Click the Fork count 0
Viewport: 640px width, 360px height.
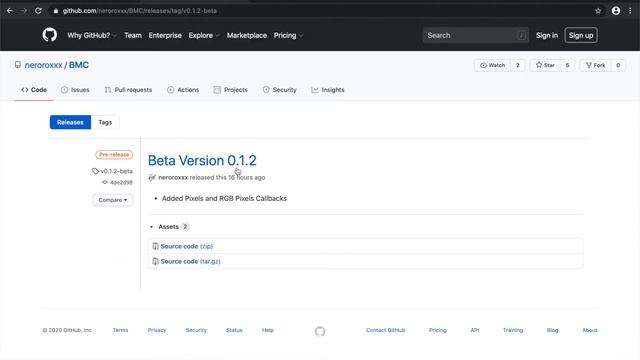coord(618,65)
